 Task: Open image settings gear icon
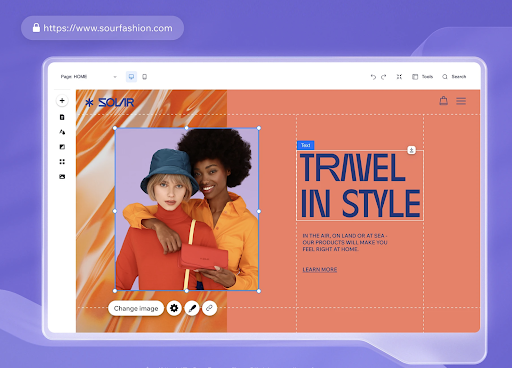(174, 308)
